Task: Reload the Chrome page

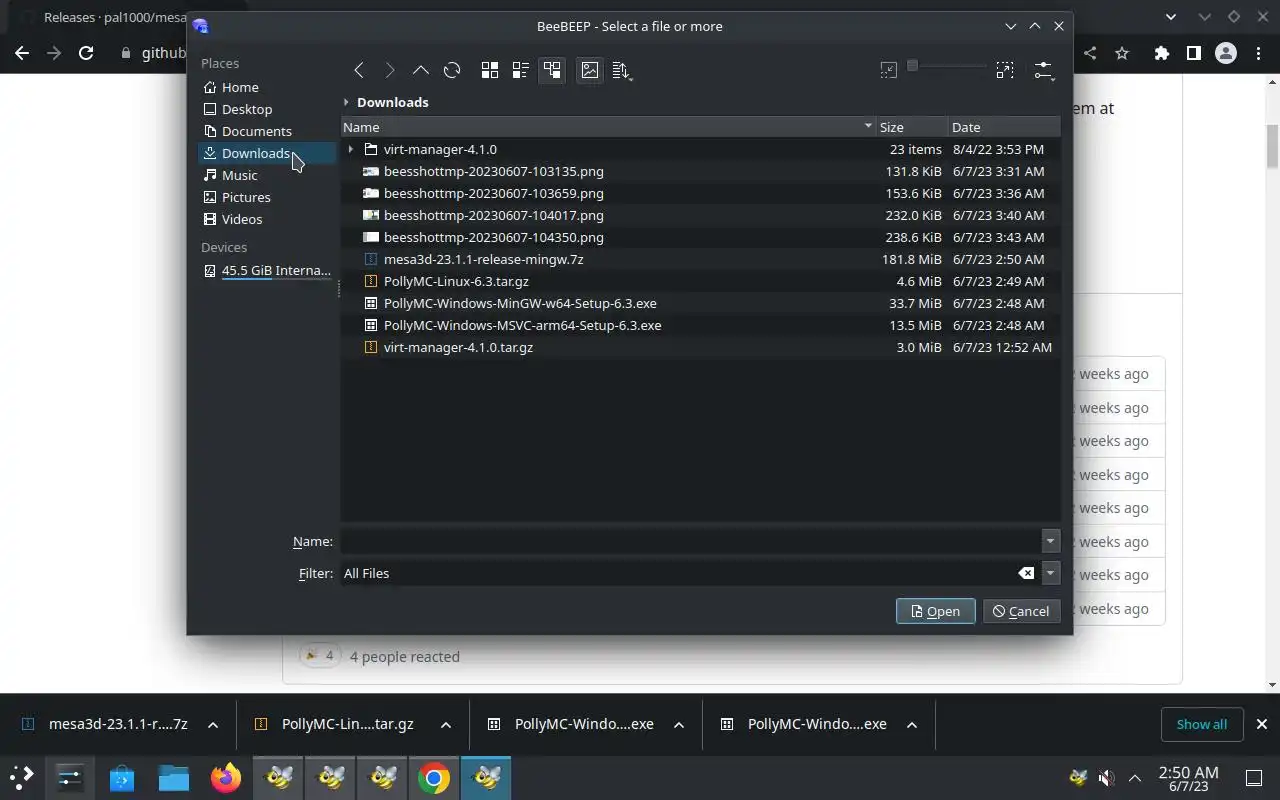Action: [x=86, y=53]
